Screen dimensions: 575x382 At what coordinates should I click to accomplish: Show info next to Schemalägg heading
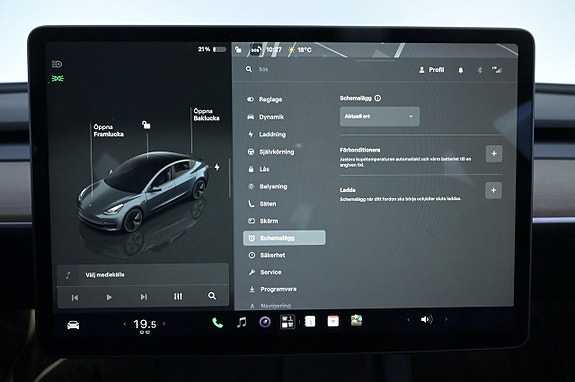point(378,98)
